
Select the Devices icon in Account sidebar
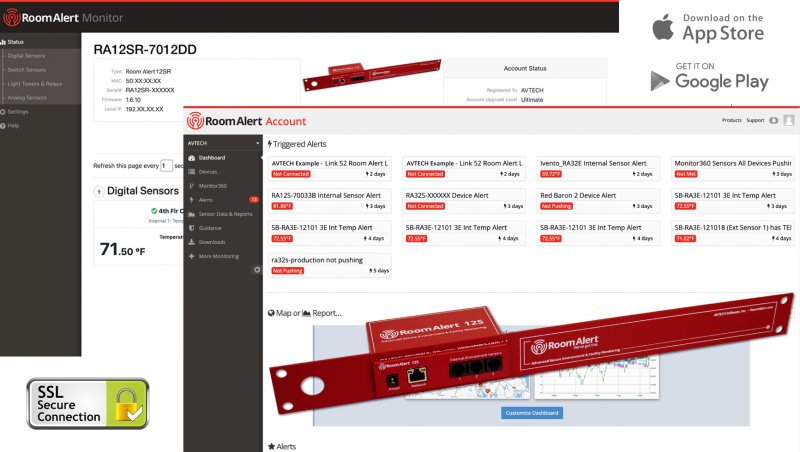(x=192, y=172)
